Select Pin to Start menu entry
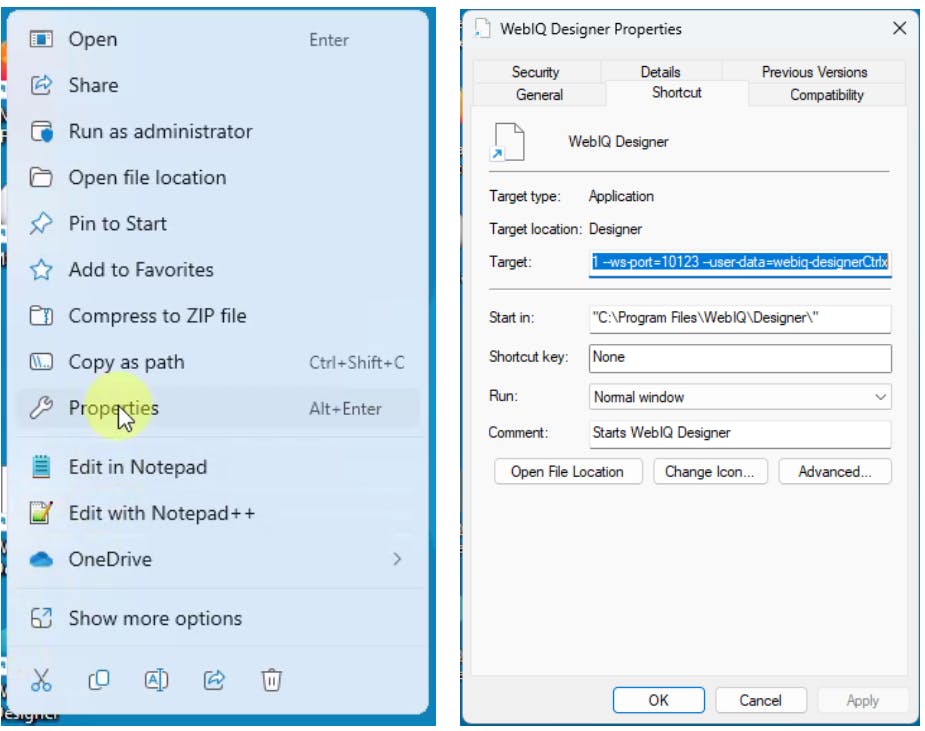The image size is (925, 731). pos(218,224)
